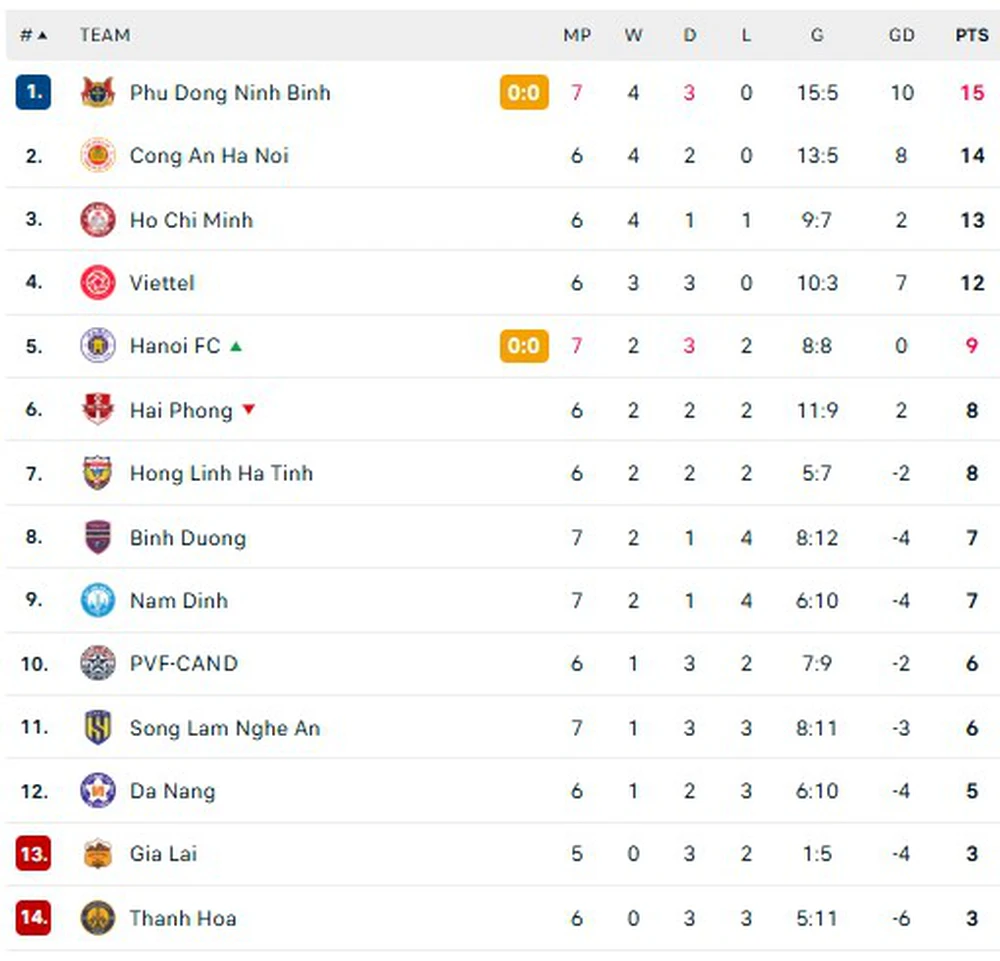Screen dimensions: 1000x961
Task: Click the Viettel team logo
Action: coord(98,283)
